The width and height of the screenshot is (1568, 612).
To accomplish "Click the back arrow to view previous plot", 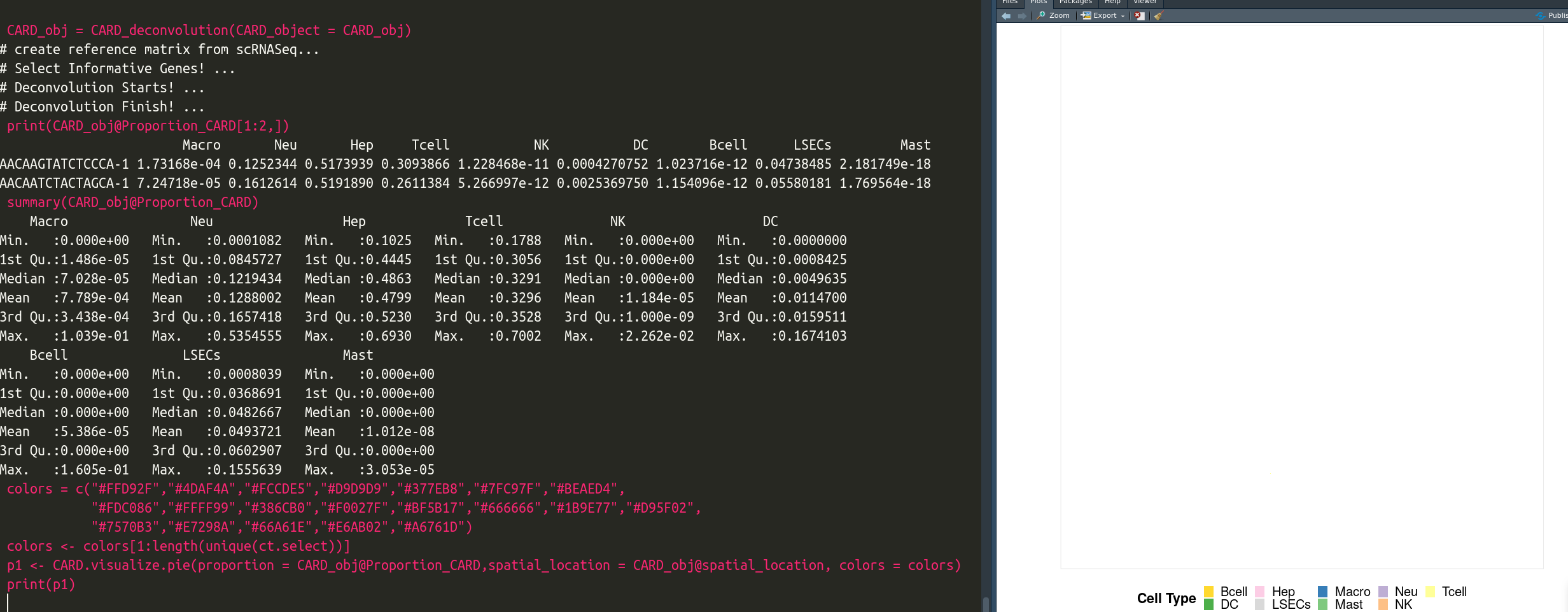I will pos(1006,15).
